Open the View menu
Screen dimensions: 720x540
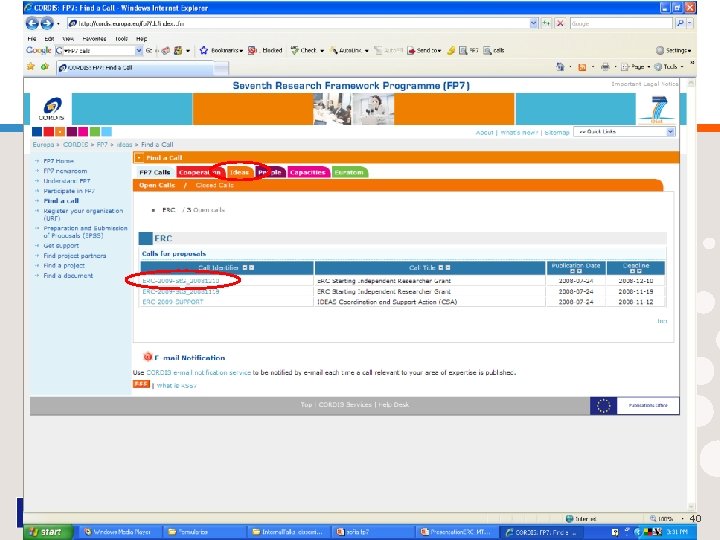[x=68, y=39]
